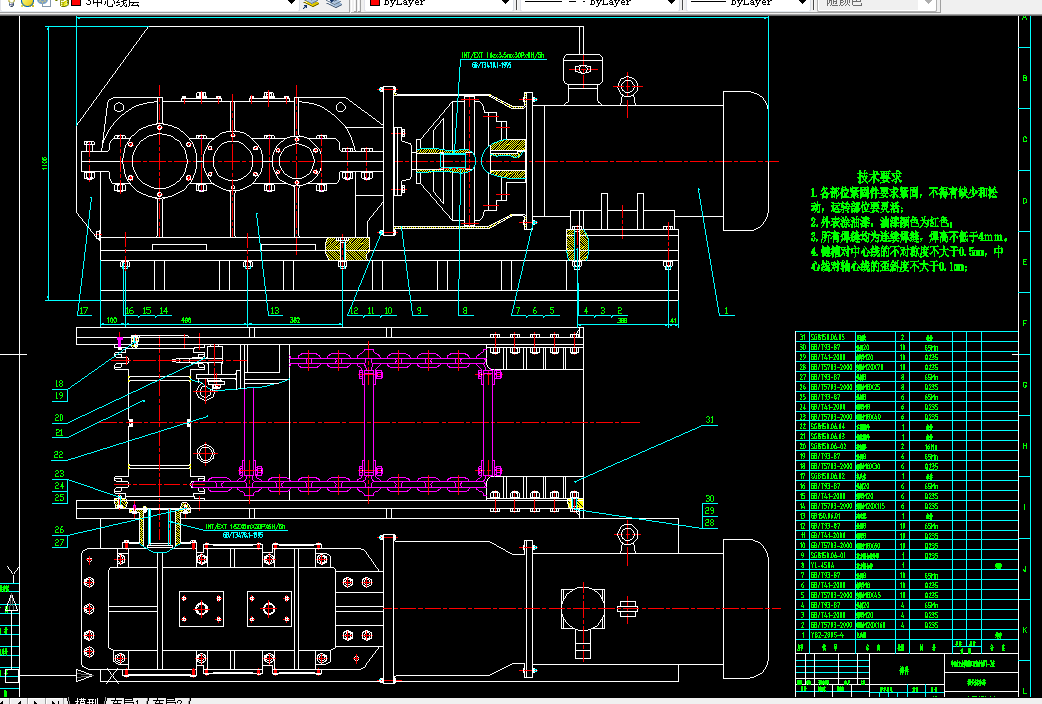The image size is (1042, 704).
Task: Open the greyed plot style 随颜色 dropdown
Action: coord(877,3)
